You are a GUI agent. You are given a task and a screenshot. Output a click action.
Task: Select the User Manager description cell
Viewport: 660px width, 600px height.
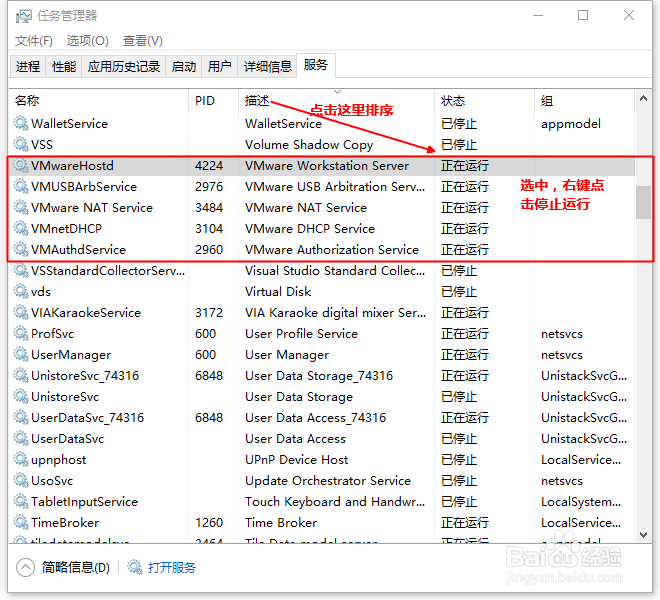coord(287,355)
